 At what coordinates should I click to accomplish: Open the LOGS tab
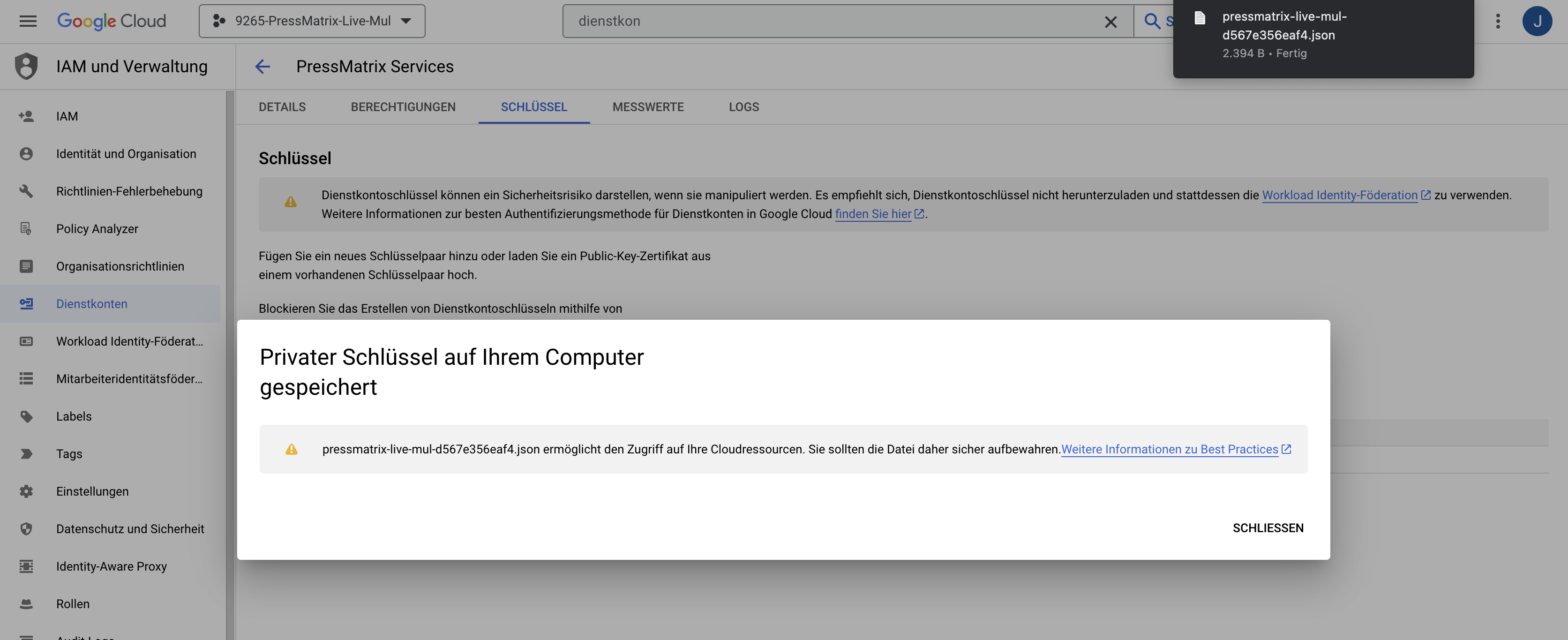[x=744, y=107]
